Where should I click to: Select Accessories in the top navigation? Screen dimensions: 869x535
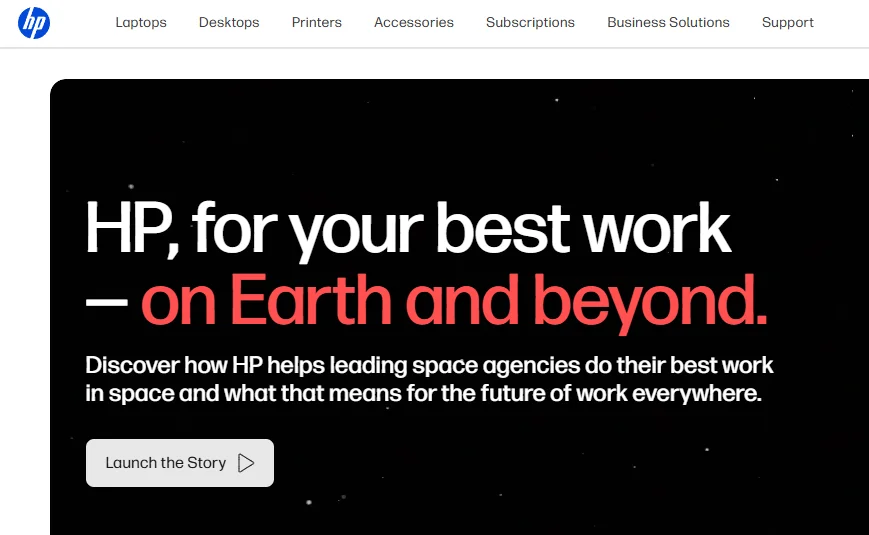coord(413,22)
